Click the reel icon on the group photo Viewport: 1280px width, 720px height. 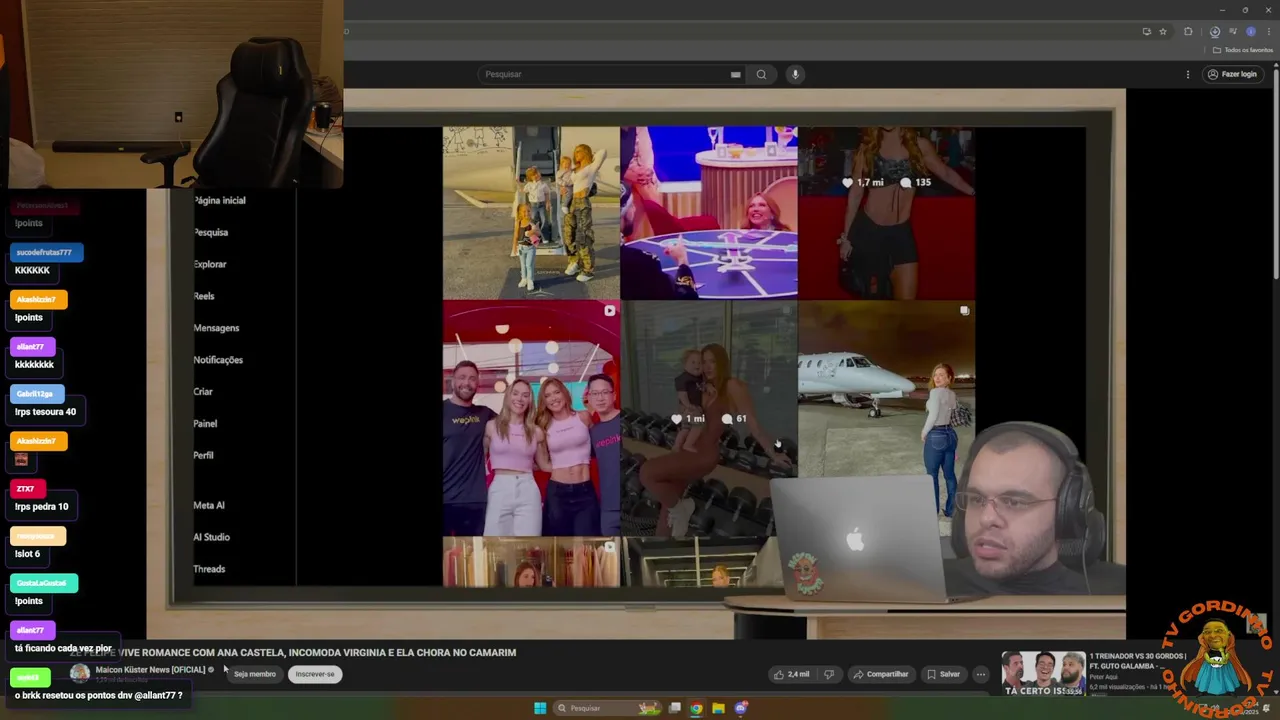click(609, 311)
